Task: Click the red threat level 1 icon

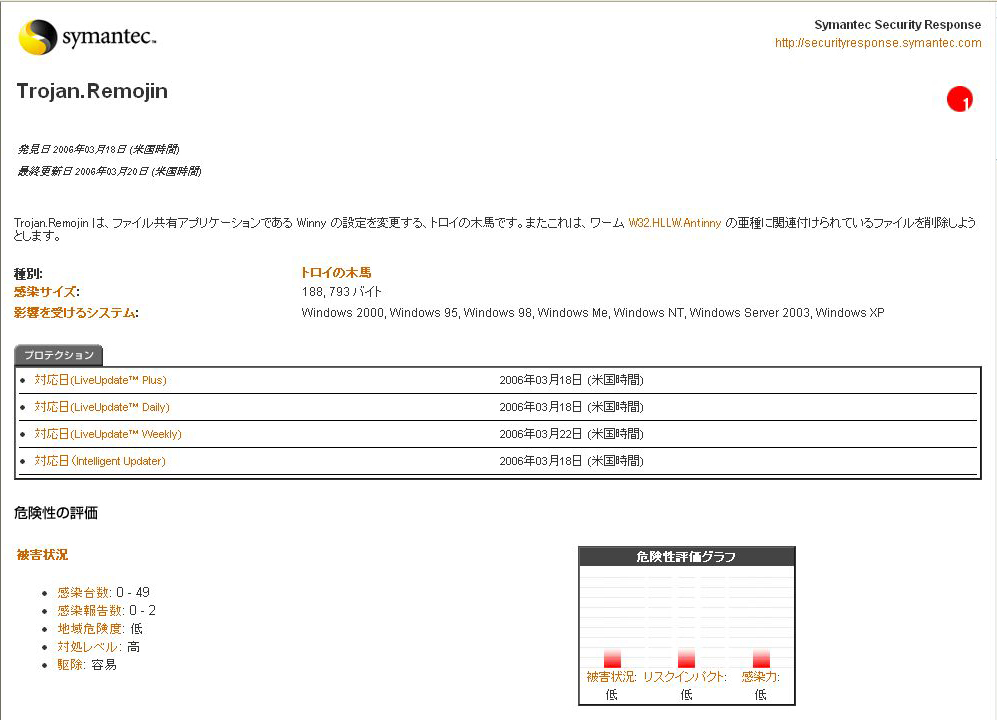Action: (x=959, y=99)
